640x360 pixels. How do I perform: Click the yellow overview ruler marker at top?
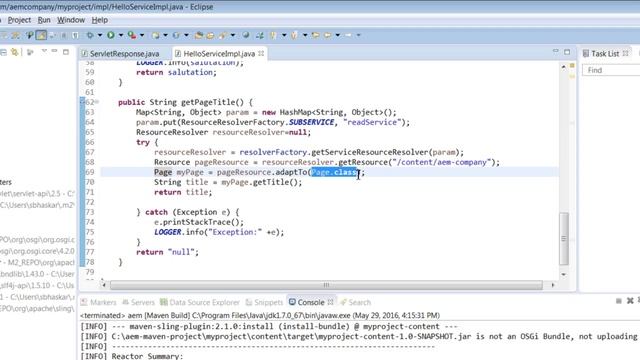pos(572,65)
